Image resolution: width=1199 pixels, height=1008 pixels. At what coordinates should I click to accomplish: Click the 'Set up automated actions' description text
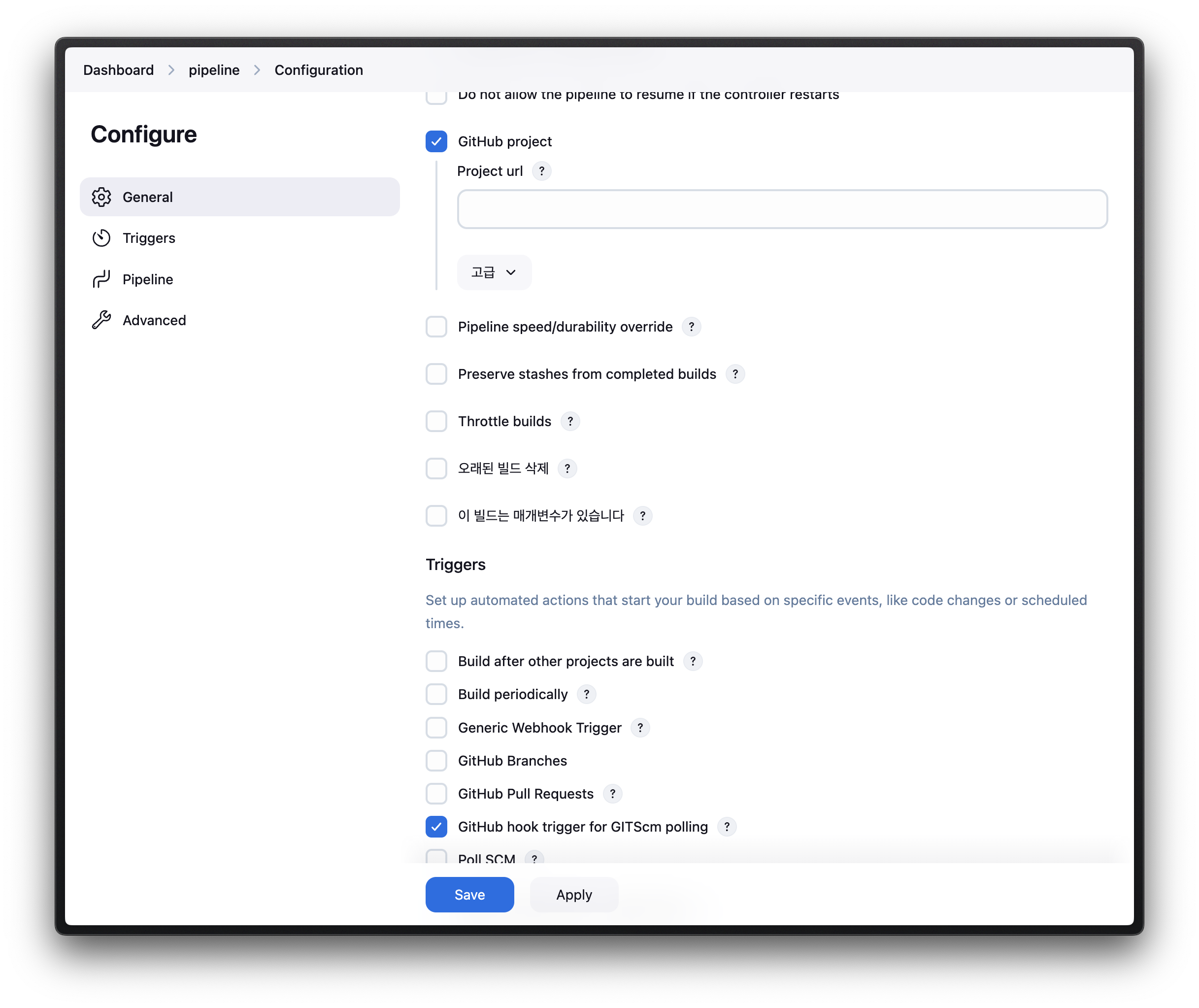(756, 612)
